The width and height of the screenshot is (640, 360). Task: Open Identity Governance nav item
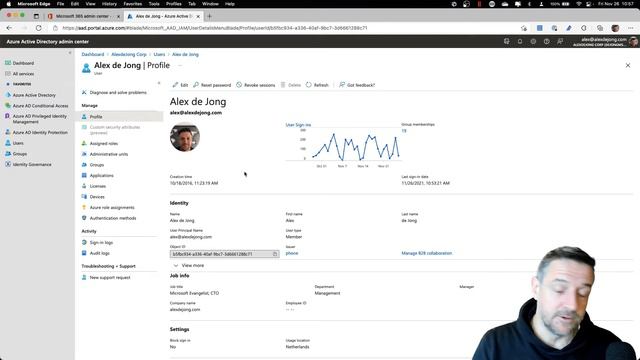[32, 164]
